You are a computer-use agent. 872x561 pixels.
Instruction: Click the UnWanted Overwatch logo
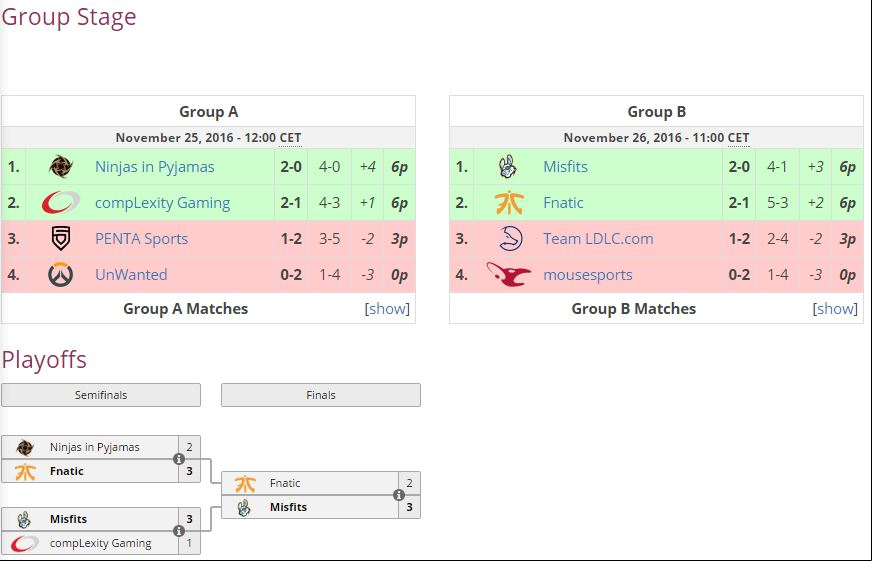coord(61,275)
